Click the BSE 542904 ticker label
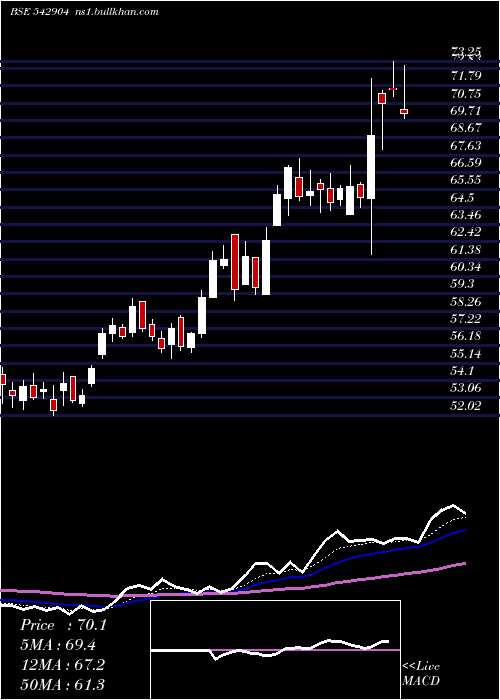This screenshot has height=700, width=500. pos(39,12)
